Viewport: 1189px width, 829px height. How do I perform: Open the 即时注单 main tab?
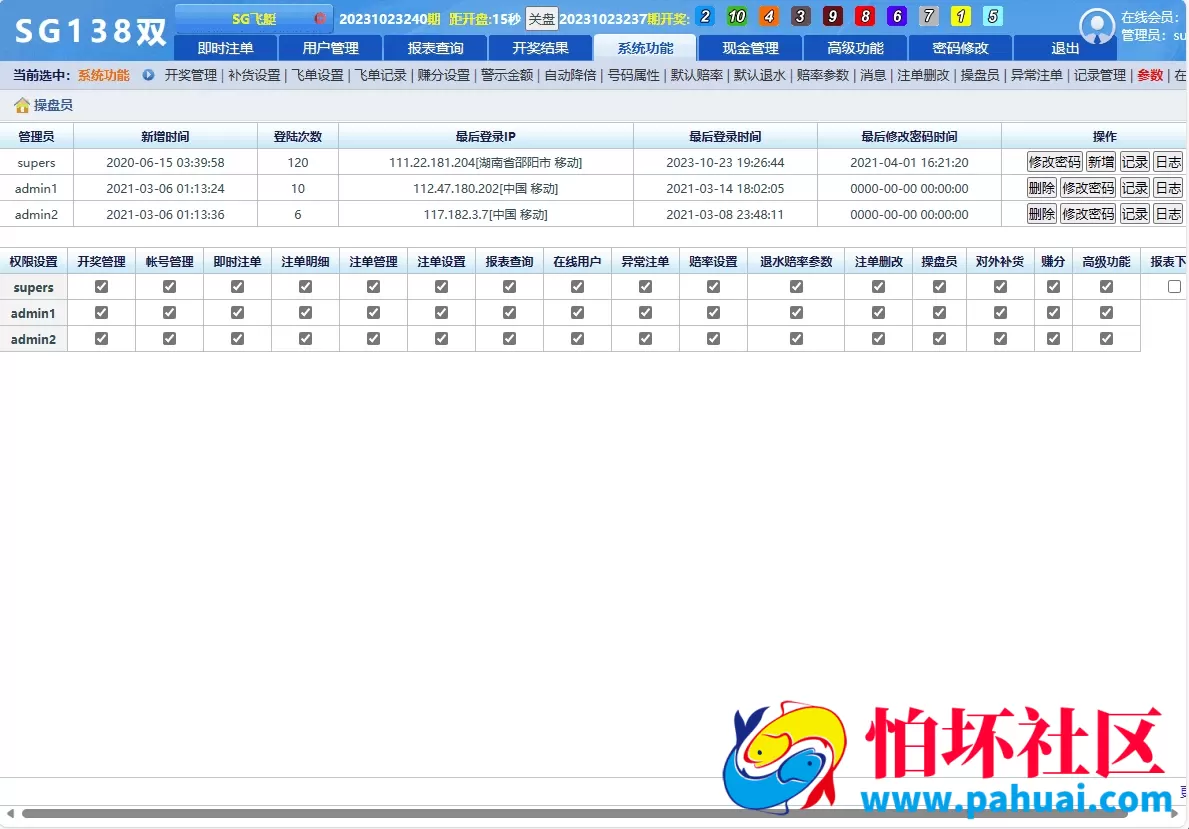point(225,48)
